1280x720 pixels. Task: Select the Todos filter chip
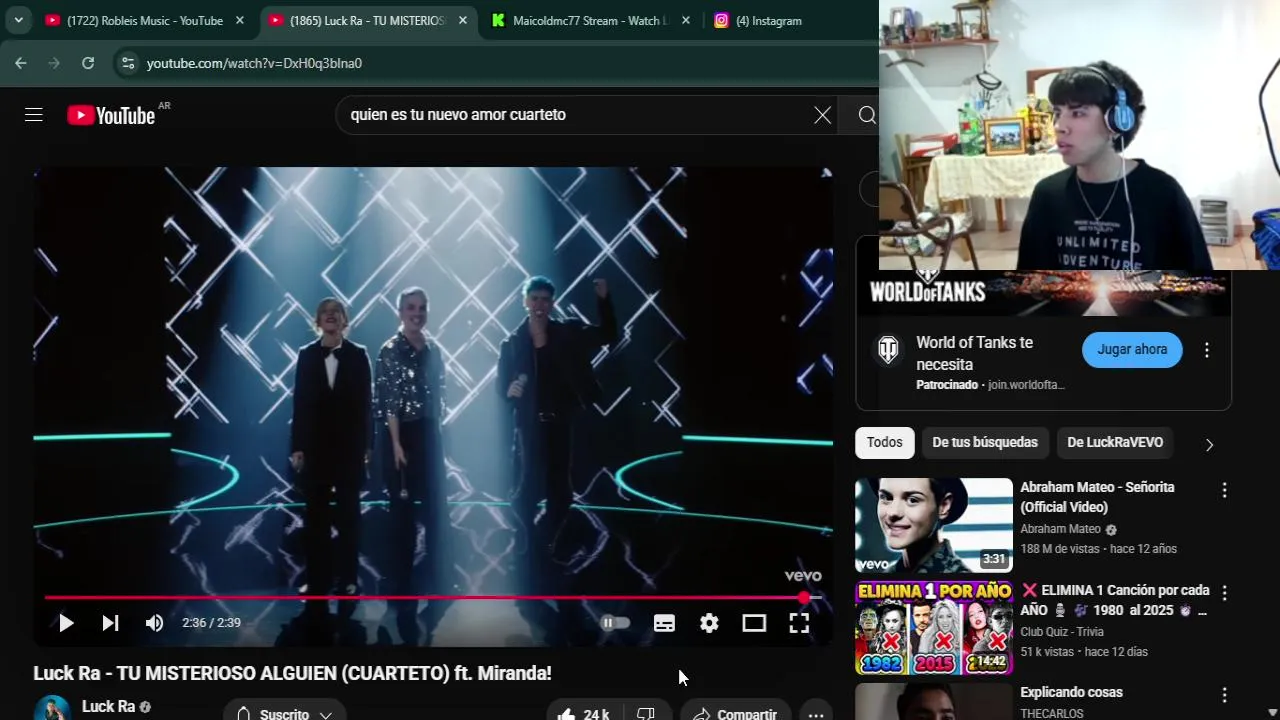(x=884, y=442)
